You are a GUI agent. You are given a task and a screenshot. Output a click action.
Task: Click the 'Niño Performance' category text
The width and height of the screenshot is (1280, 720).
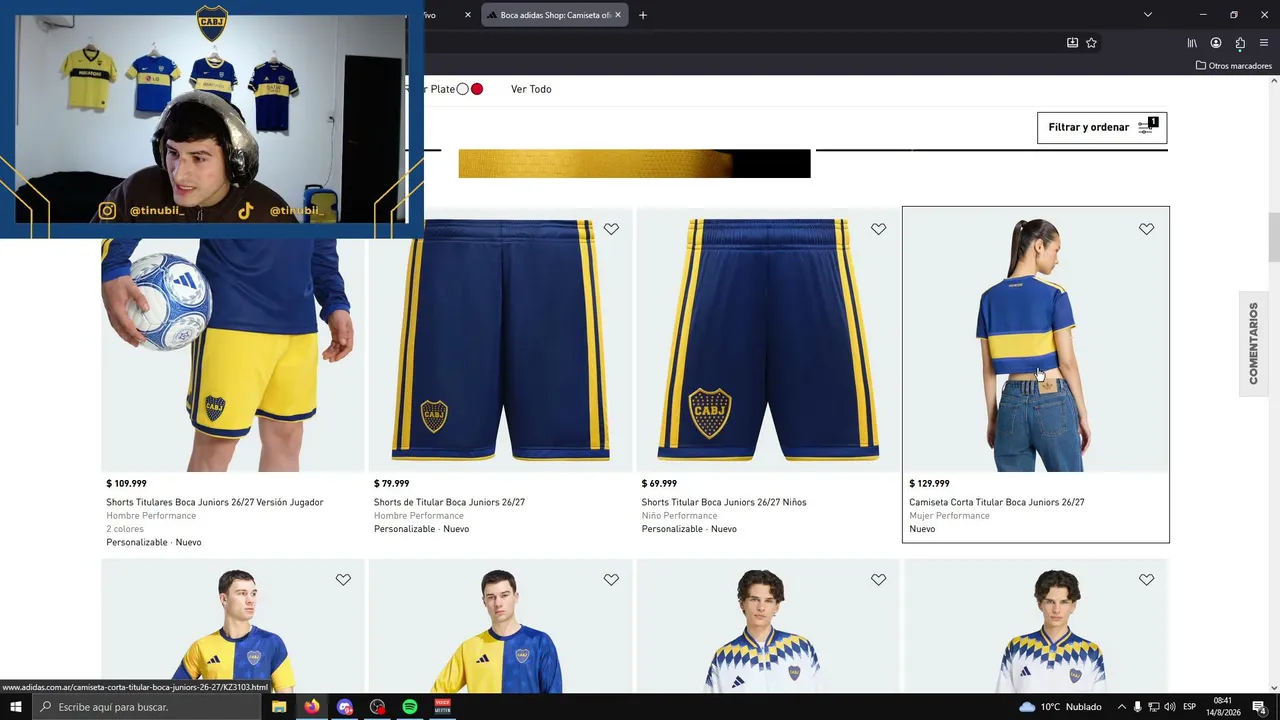(x=679, y=516)
